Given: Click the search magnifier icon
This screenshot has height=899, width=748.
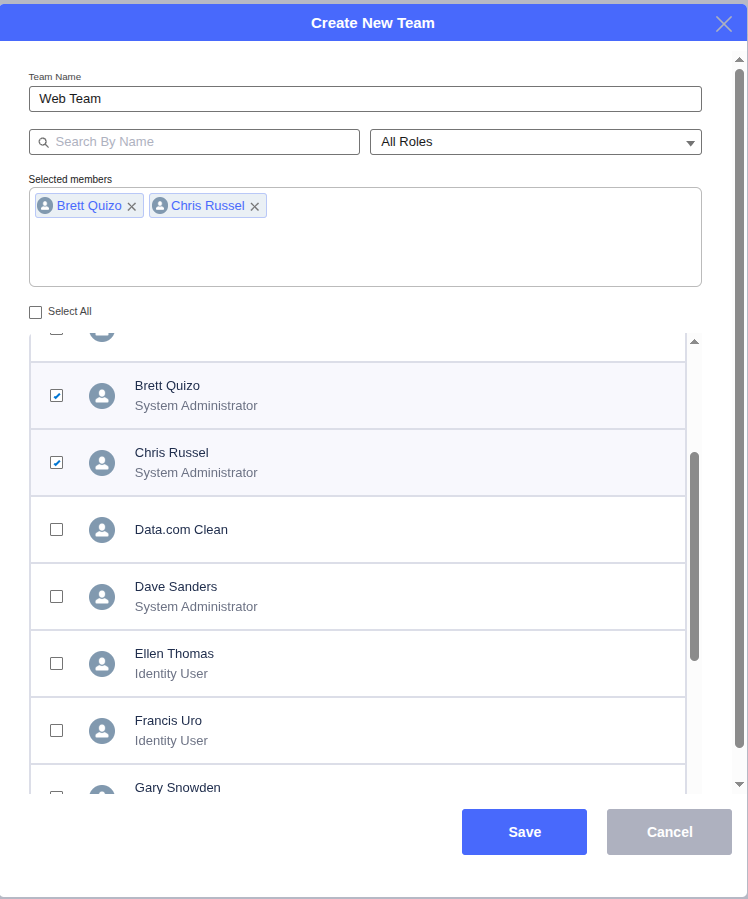Looking at the screenshot, I should click(44, 143).
